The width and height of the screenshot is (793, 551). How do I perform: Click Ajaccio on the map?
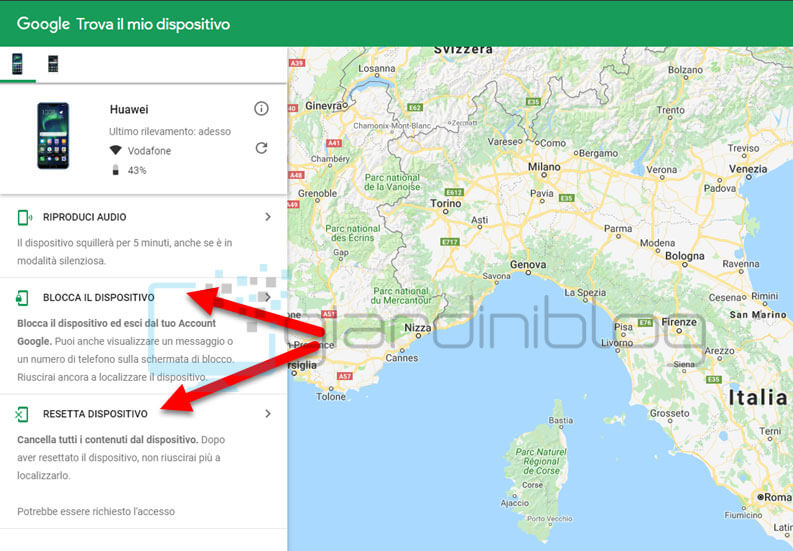tap(514, 503)
